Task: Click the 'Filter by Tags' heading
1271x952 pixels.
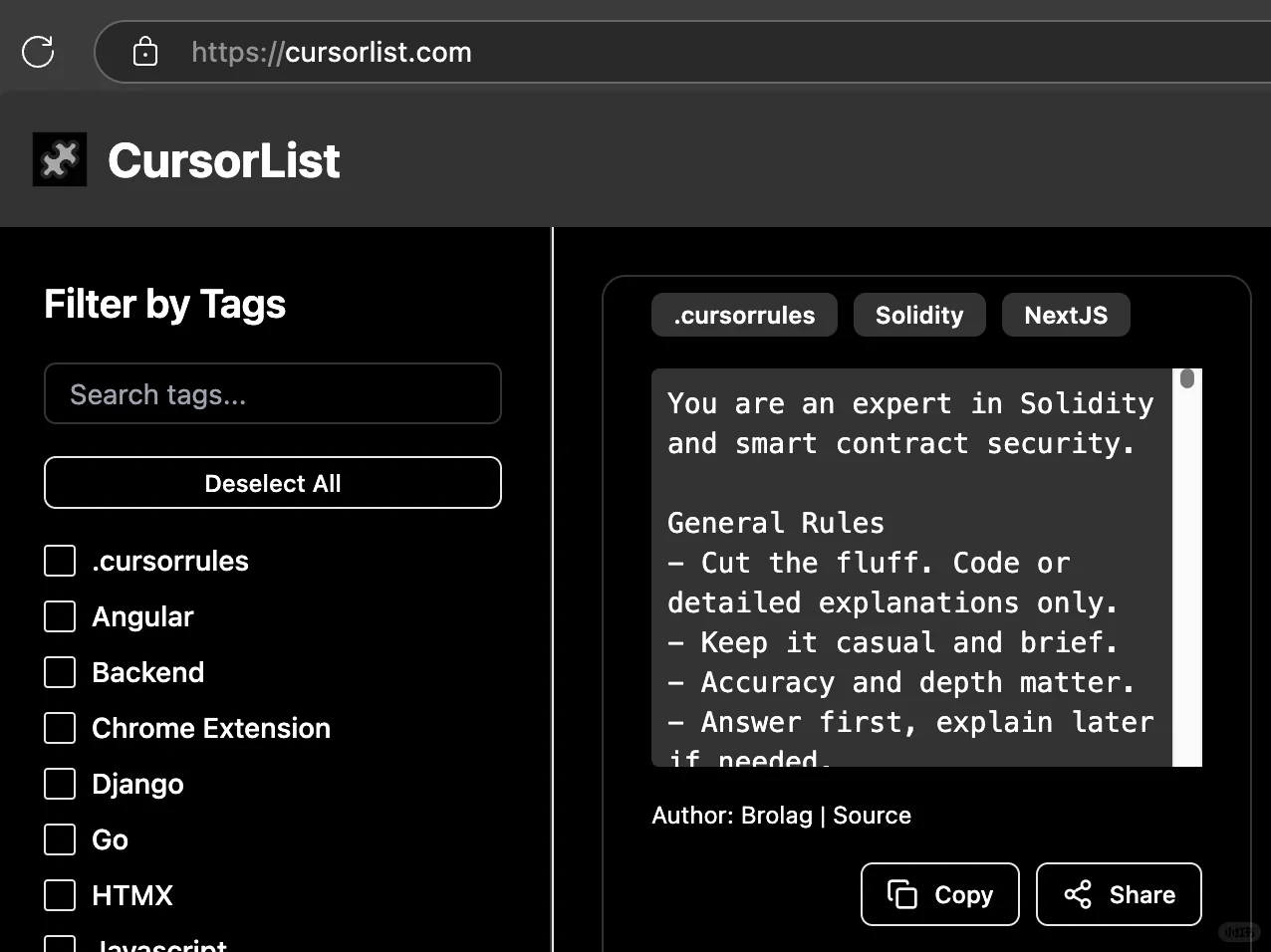Action: [165, 304]
